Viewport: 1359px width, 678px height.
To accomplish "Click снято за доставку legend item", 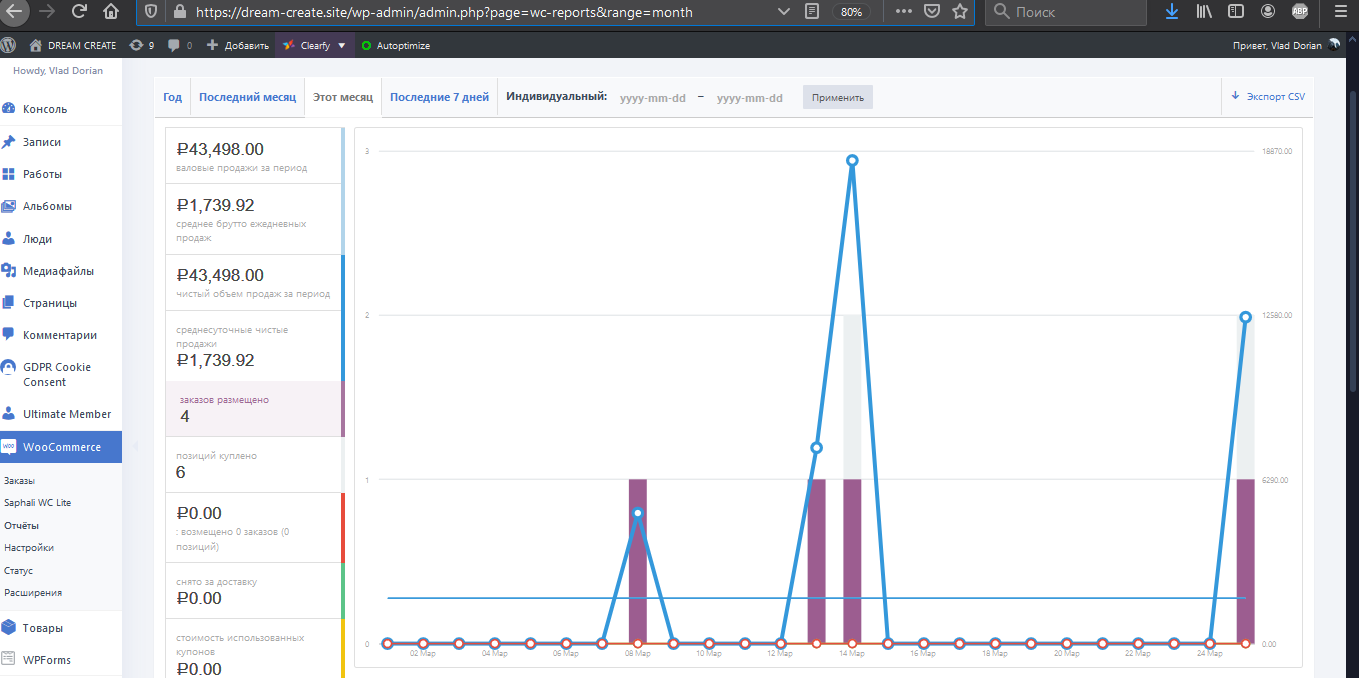I will [x=255, y=591].
